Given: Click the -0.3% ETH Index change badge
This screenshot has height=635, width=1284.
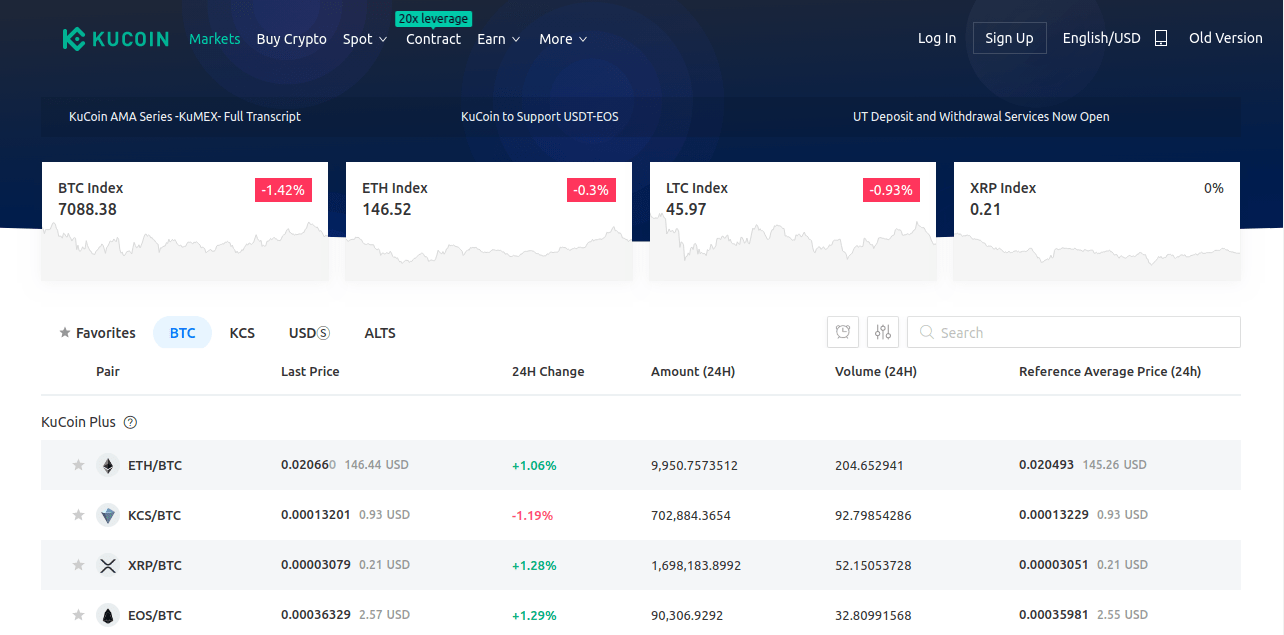Looking at the screenshot, I should [591, 189].
